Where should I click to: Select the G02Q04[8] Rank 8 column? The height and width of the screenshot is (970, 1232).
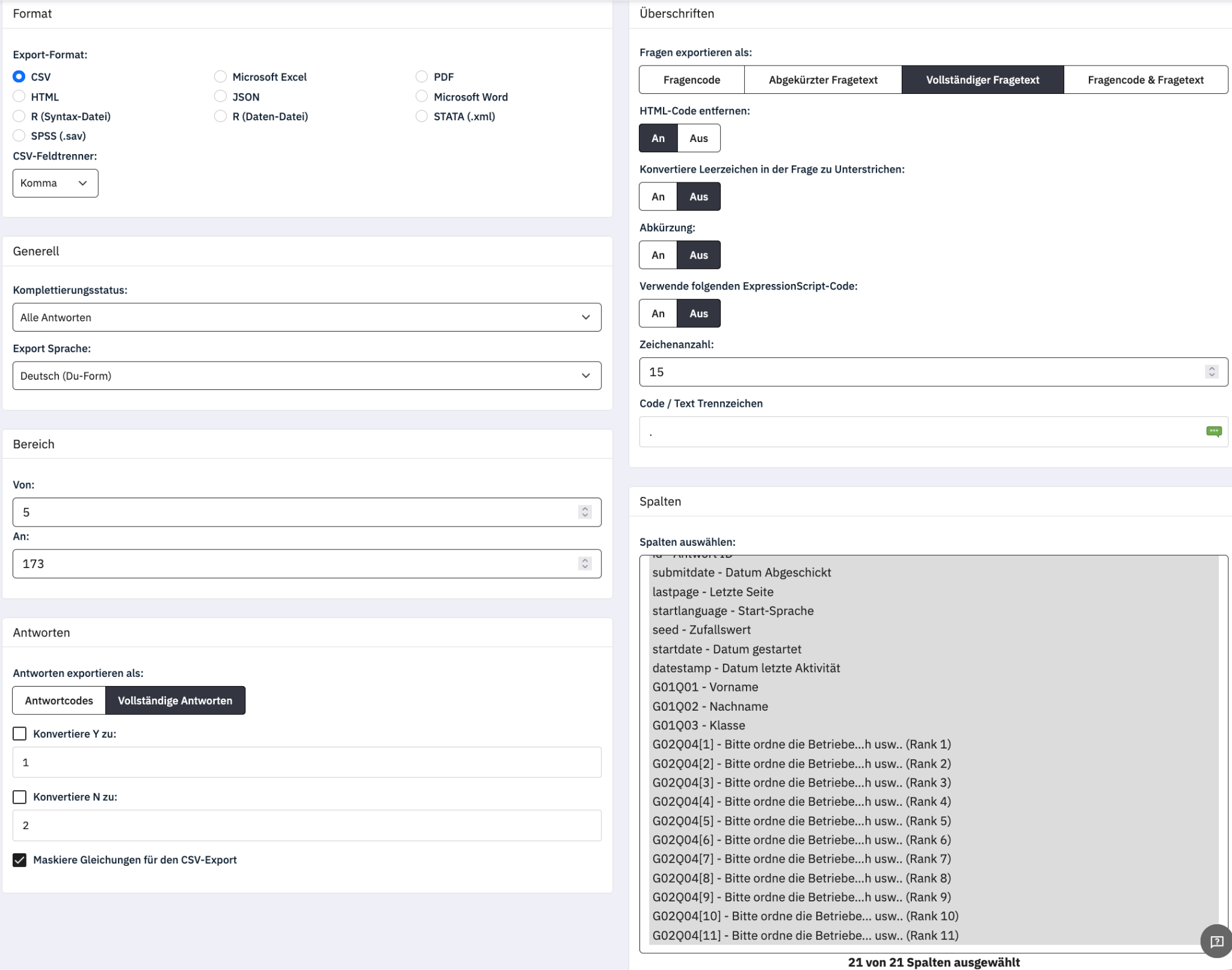[934, 878]
